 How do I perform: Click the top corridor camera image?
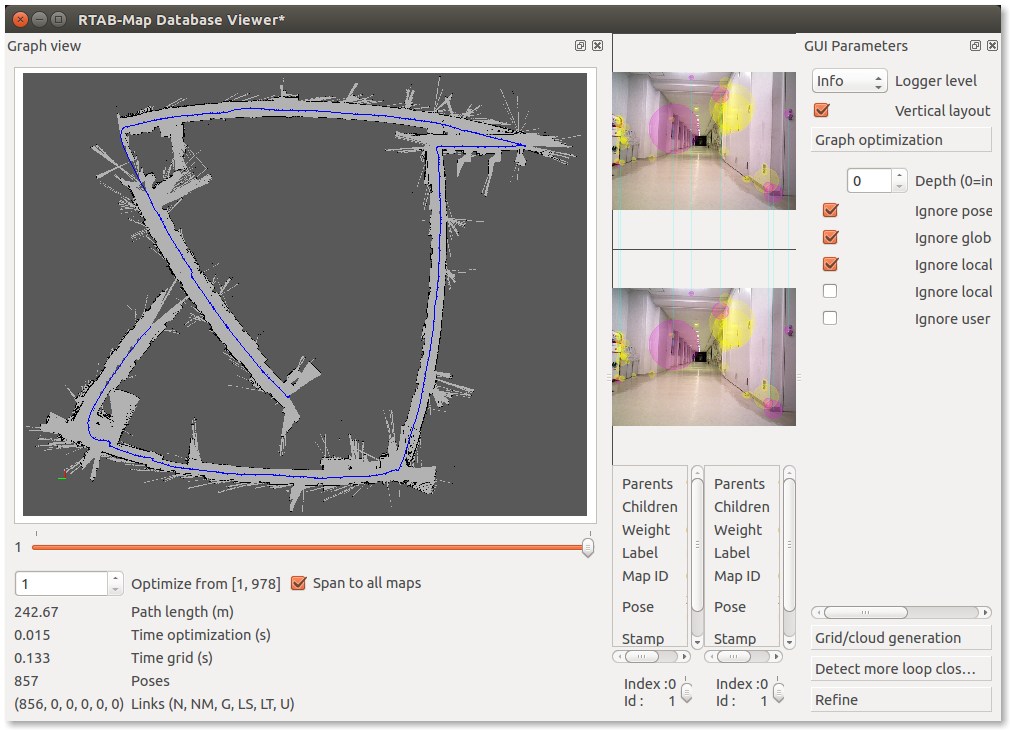[x=704, y=140]
